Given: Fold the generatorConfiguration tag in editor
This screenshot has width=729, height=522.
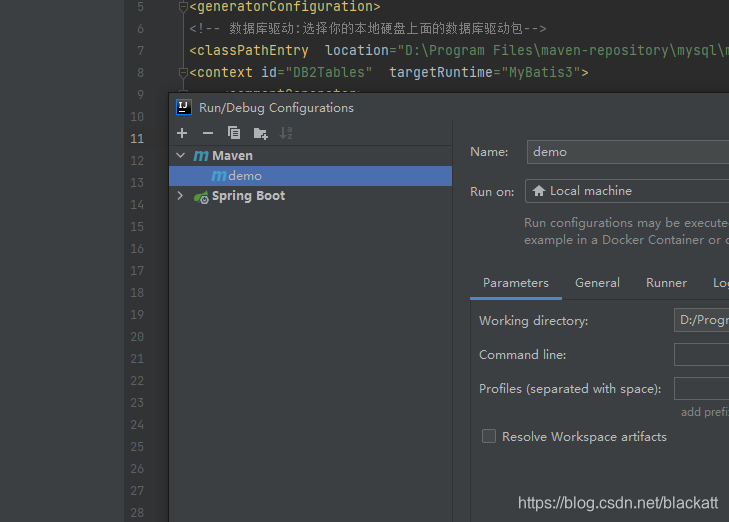Looking at the screenshot, I should click(x=183, y=7).
